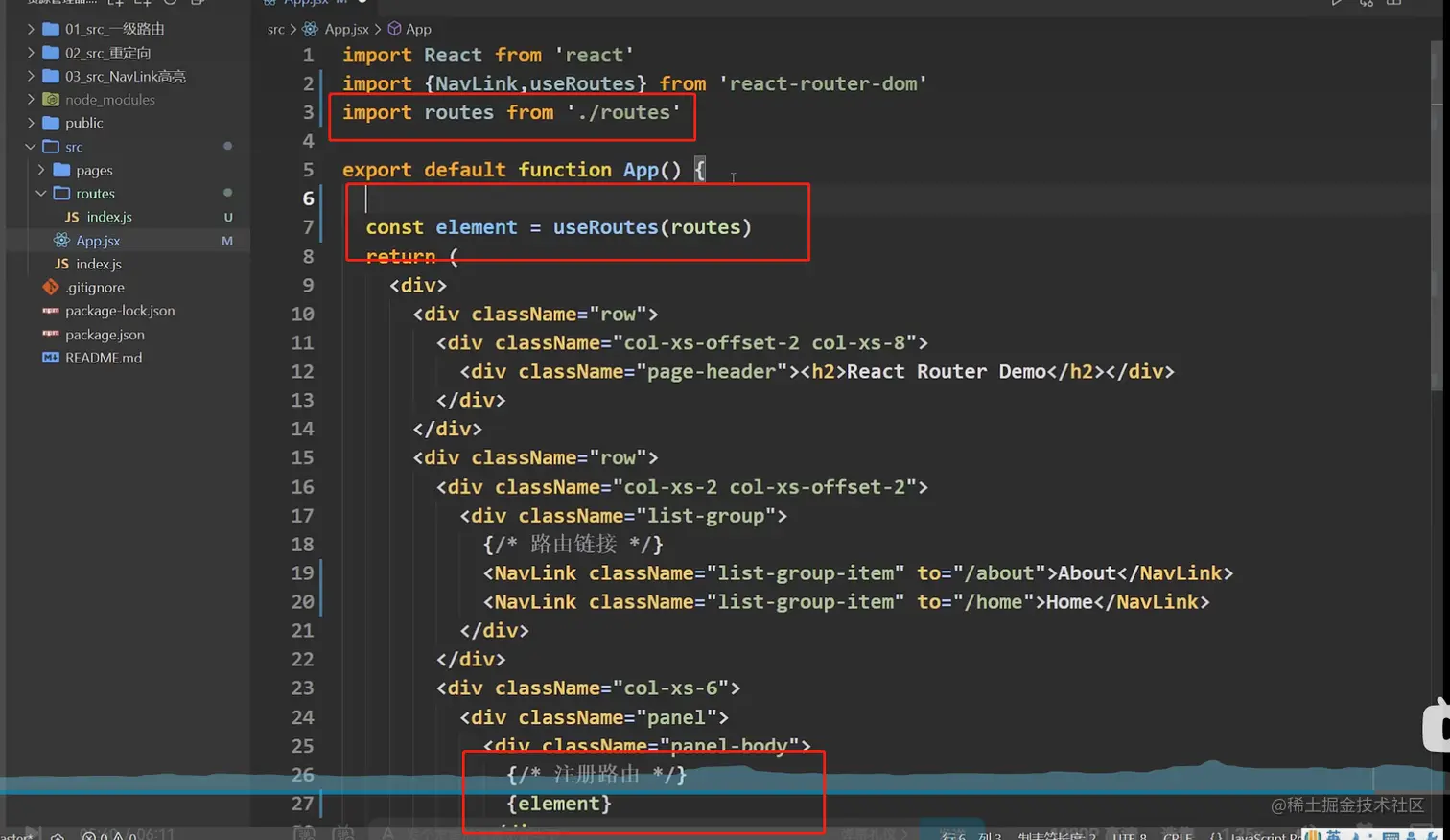Screen dimensions: 1450x840
Task: Place cursor on "import routes from './routes'"
Action: (511, 112)
